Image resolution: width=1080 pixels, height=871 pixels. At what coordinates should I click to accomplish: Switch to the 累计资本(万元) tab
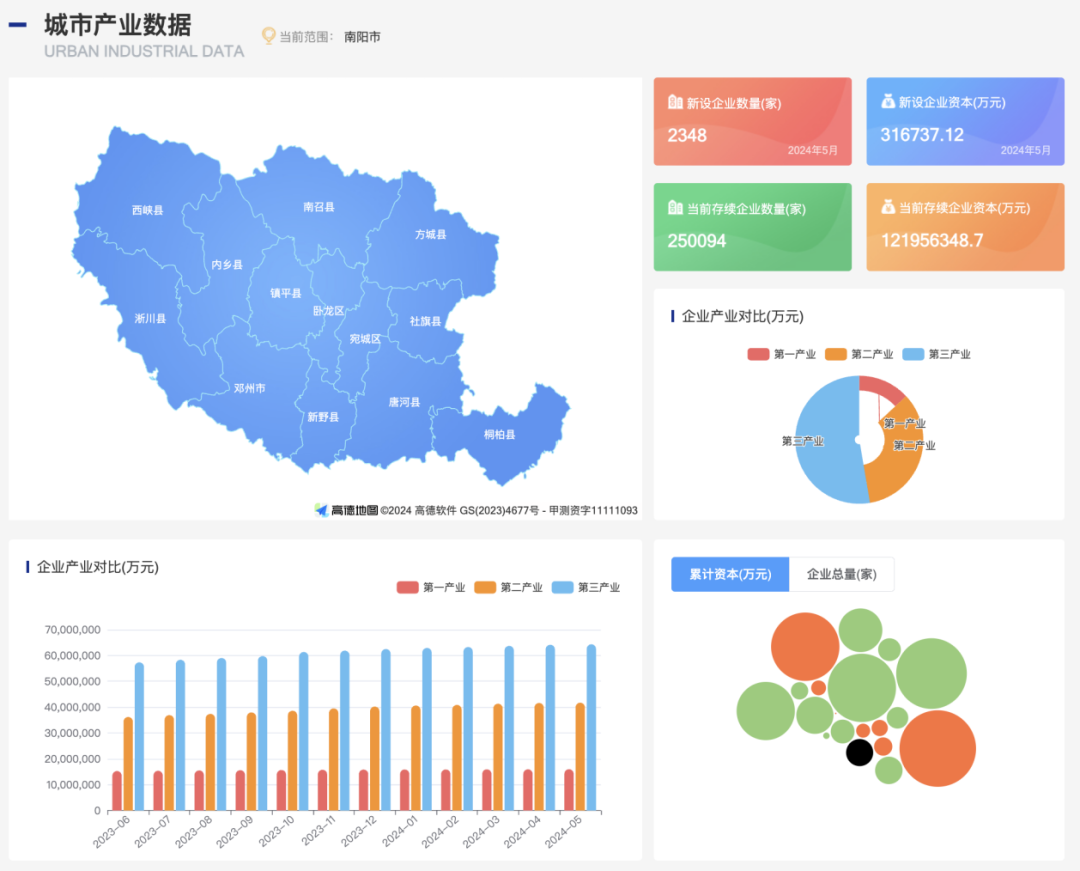click(730, 574)
